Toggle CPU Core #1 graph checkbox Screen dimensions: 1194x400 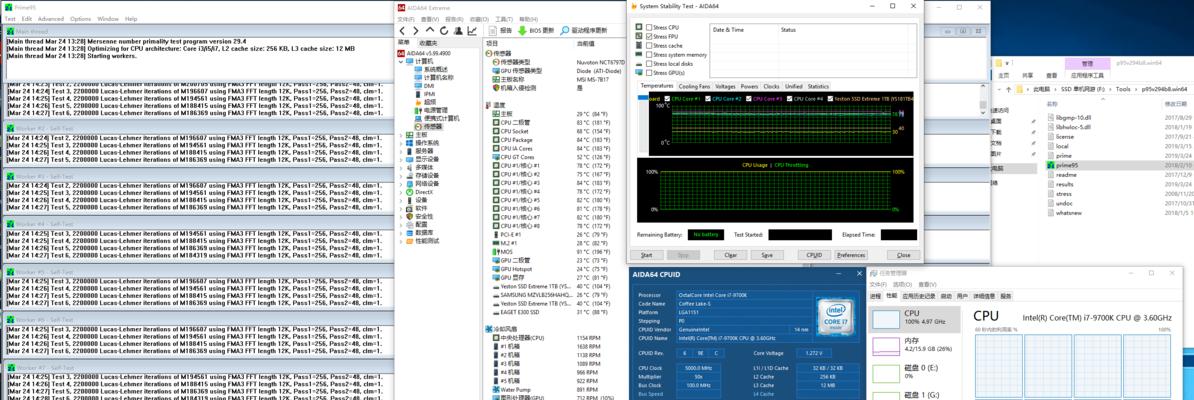pyautogui.click(x=667, y=98)
